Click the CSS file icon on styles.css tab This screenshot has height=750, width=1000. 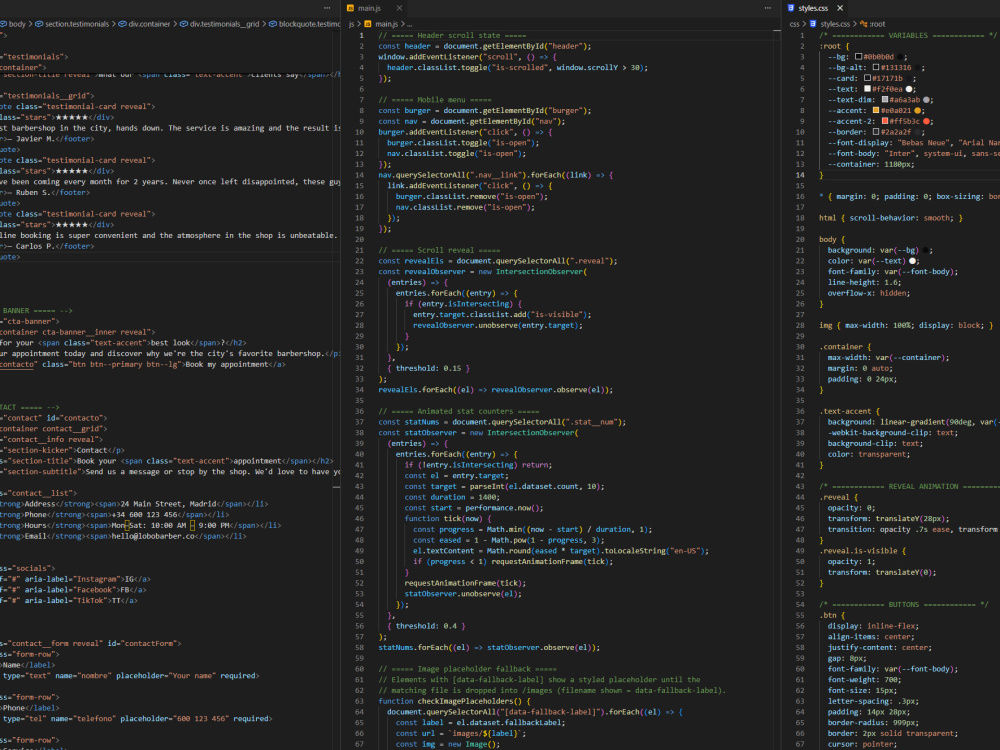pos(791,8)
